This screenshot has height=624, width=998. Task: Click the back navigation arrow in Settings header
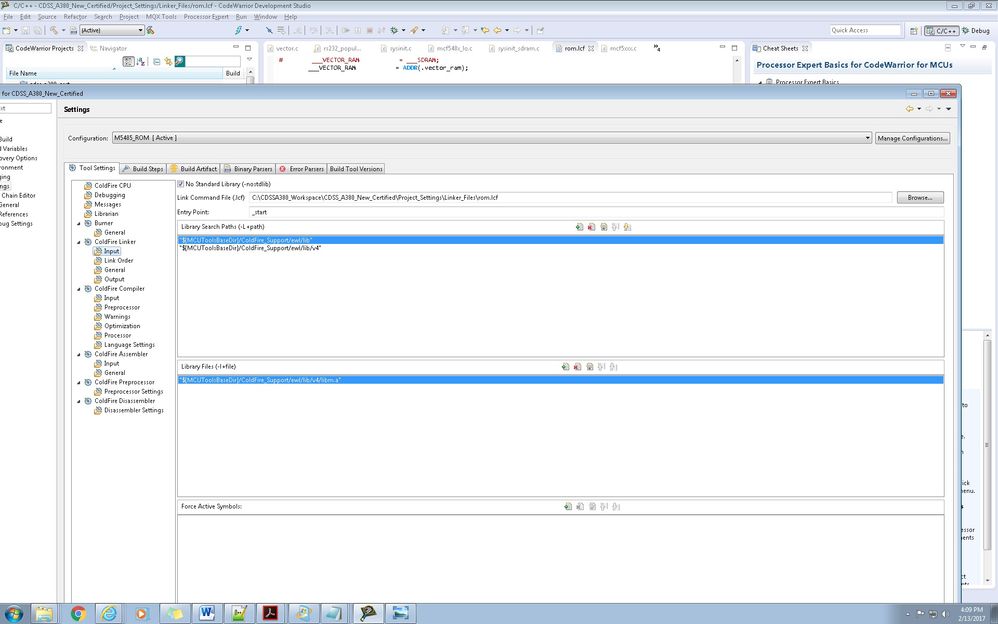point(910,109)
